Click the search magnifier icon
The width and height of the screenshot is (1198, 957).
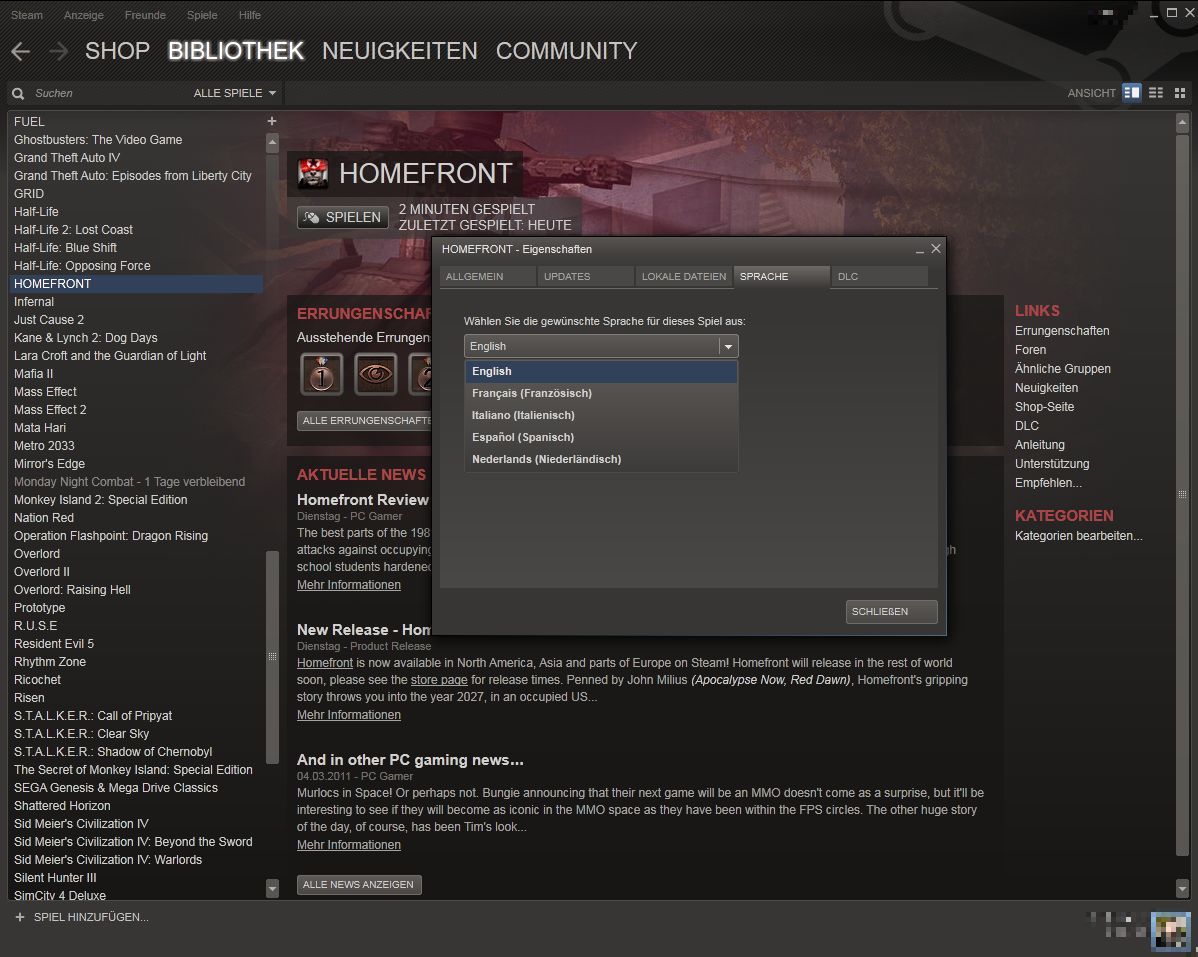click(18, 93)
